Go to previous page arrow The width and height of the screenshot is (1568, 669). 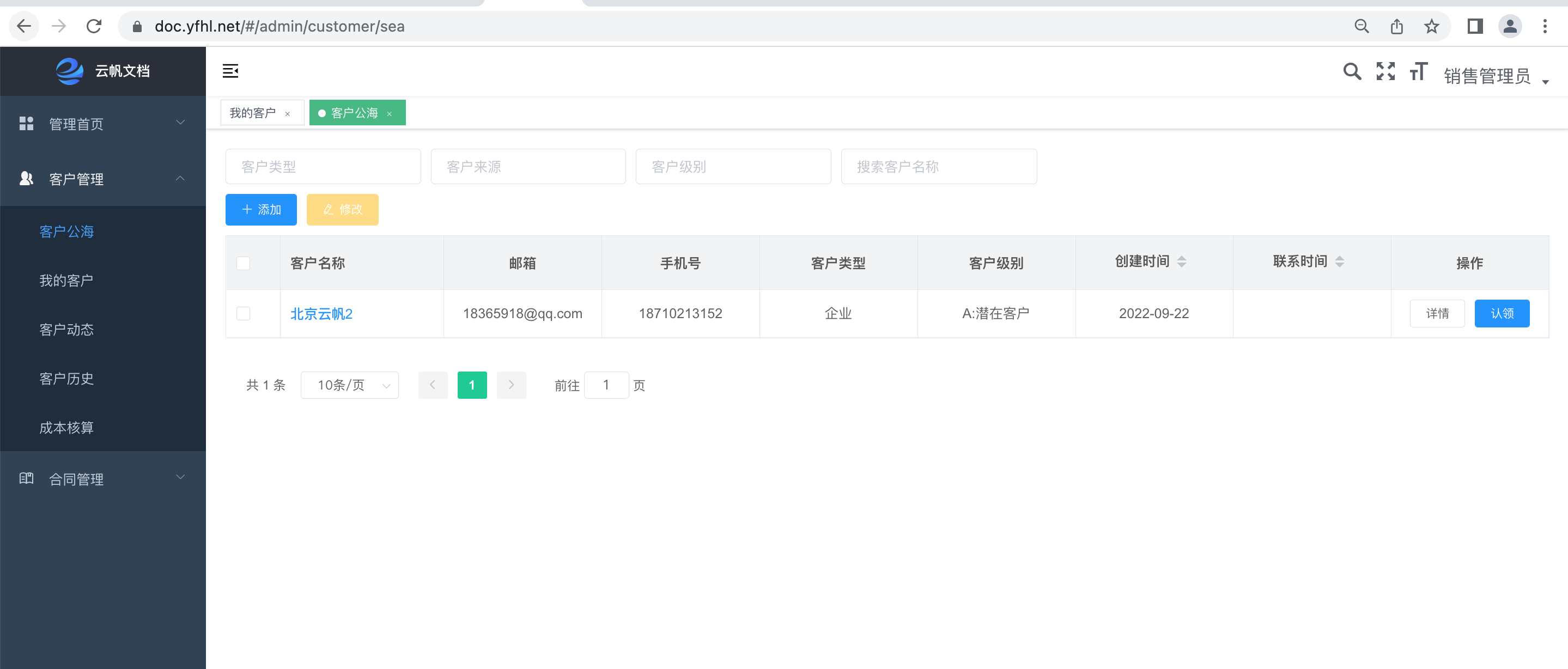tap(433, 385)
